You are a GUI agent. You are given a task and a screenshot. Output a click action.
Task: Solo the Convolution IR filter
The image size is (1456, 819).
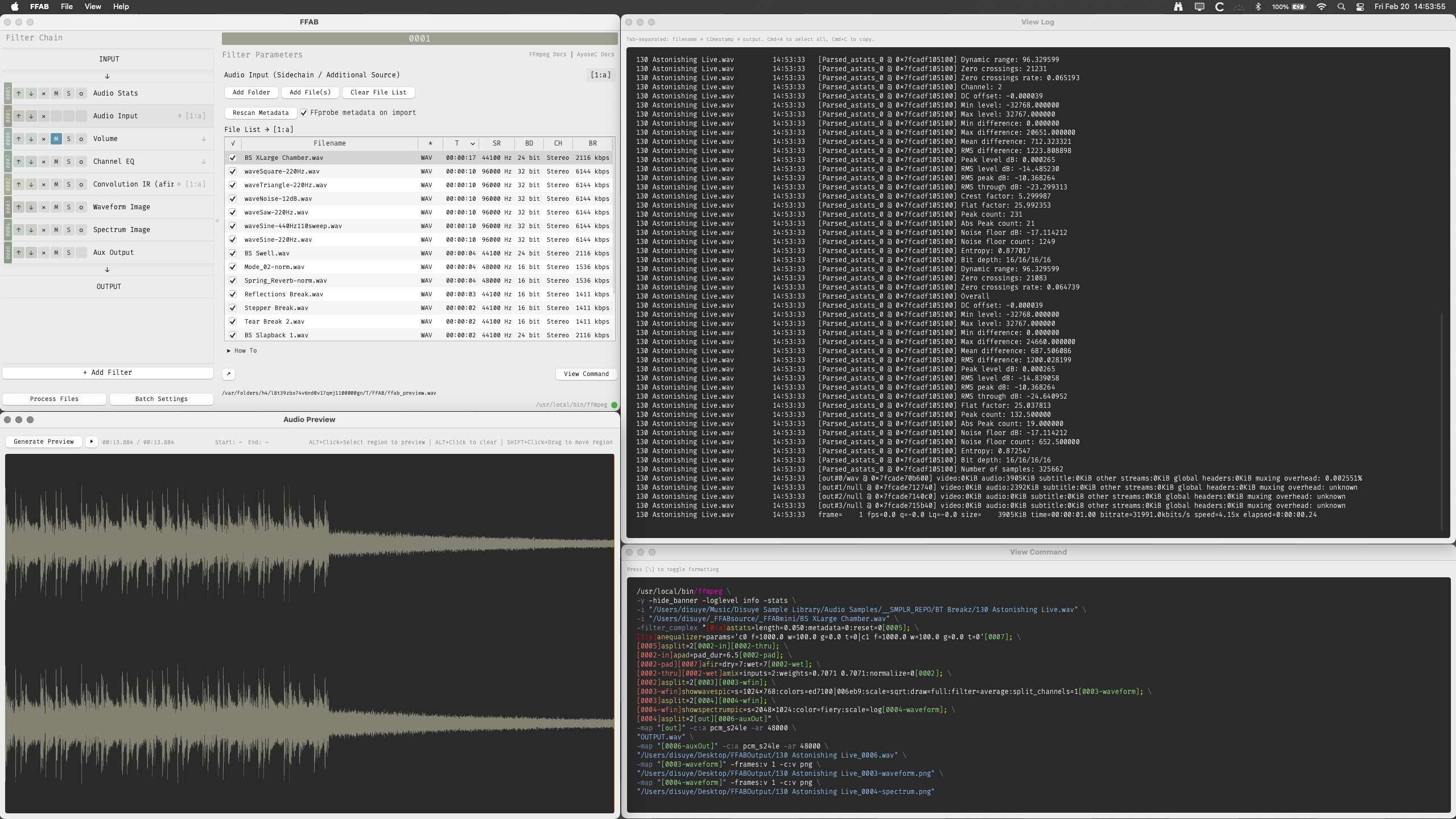coord(69,184)
